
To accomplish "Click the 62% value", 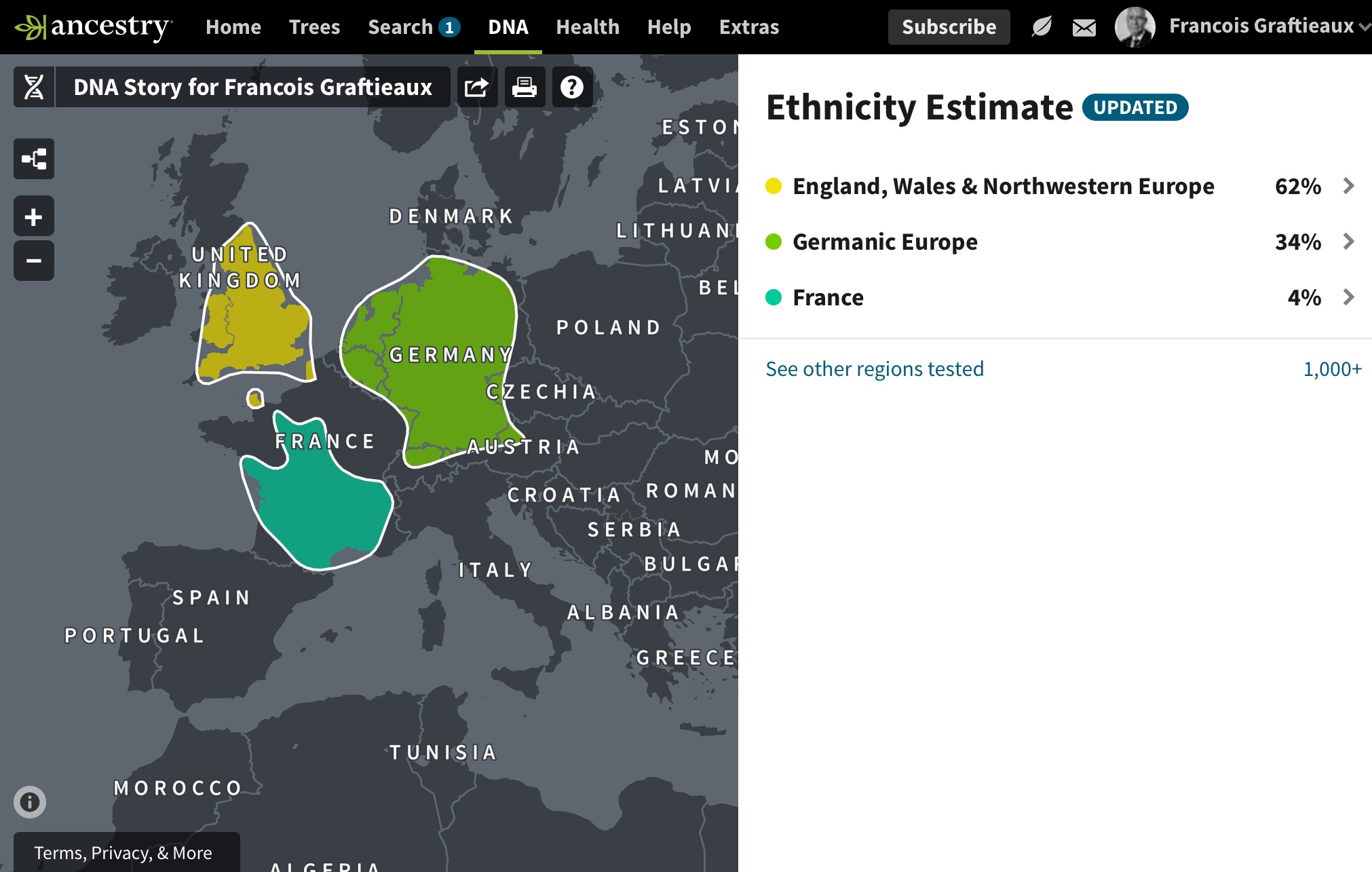I will tap(1297, 186).
